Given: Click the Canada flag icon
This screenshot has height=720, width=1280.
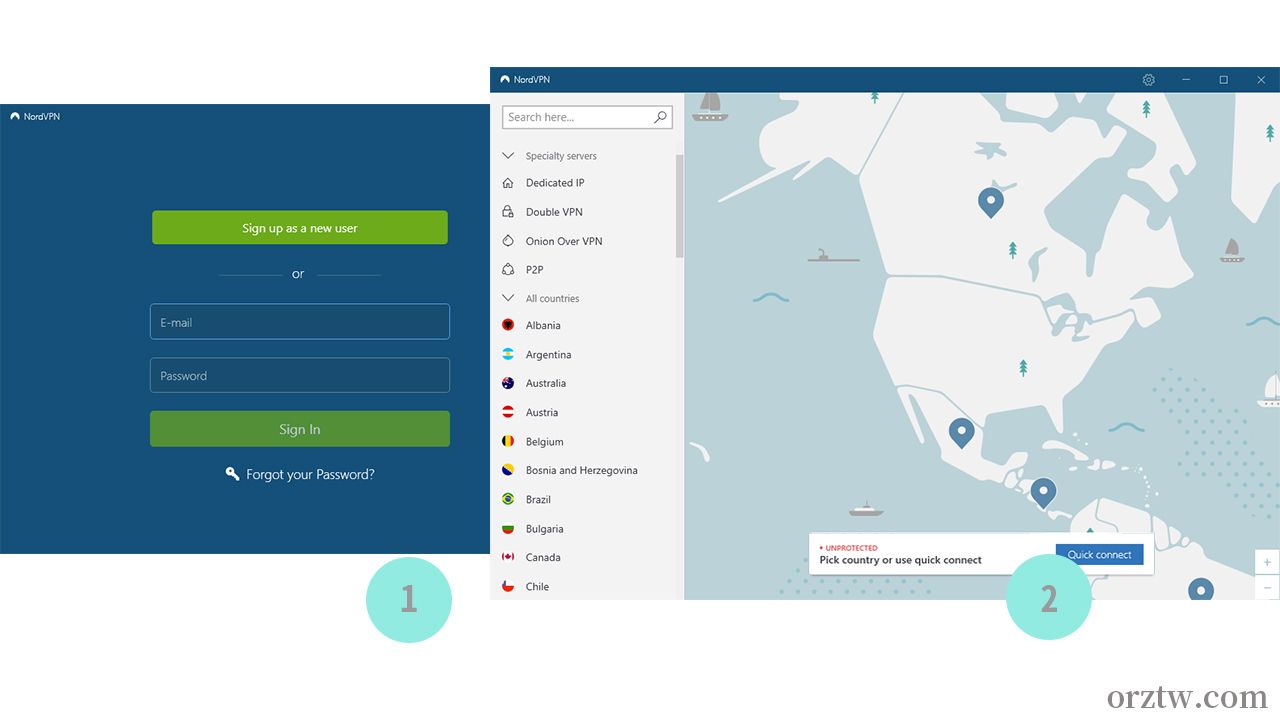Looking at the screenshot, I should (508, 557).
